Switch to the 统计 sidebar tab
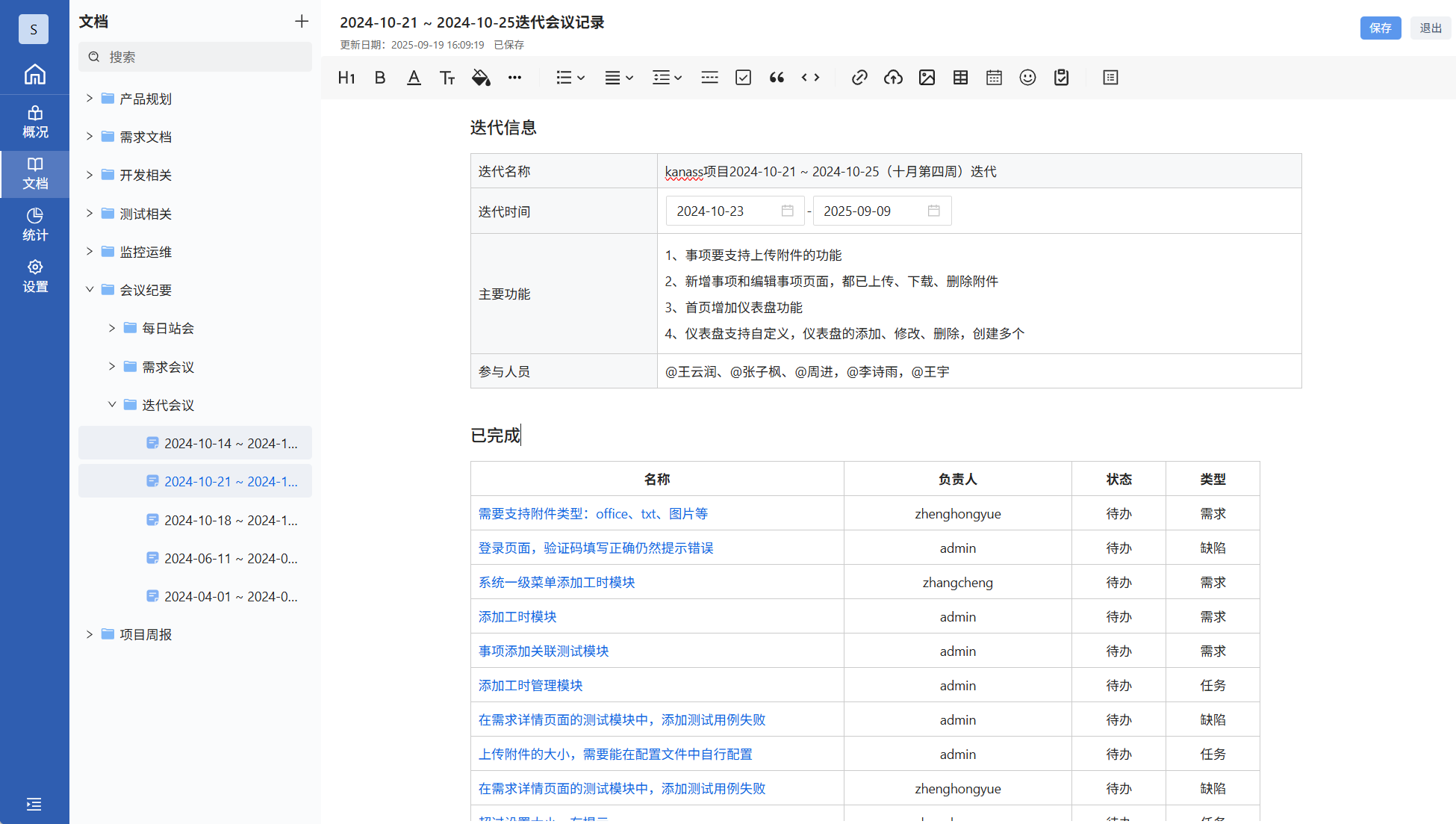This screenshot has width=1456, height=824. 34,224
